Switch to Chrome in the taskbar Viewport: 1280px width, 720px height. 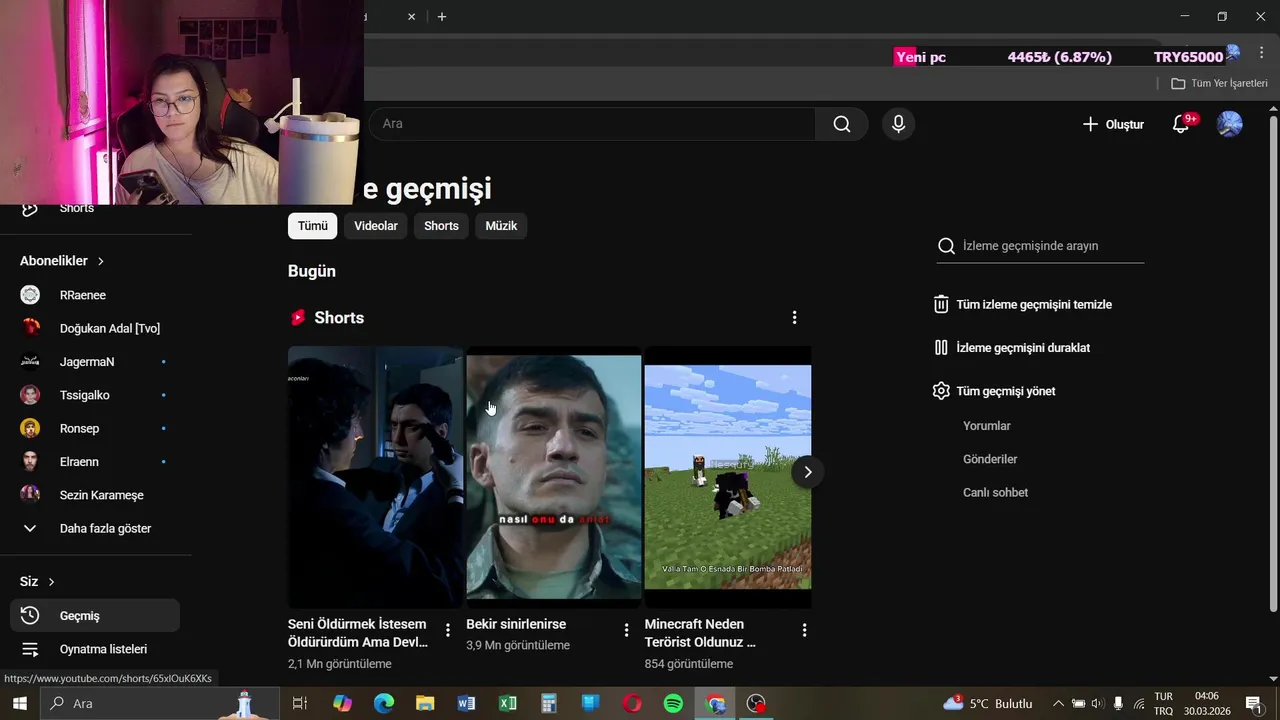(x=715, y=703)
